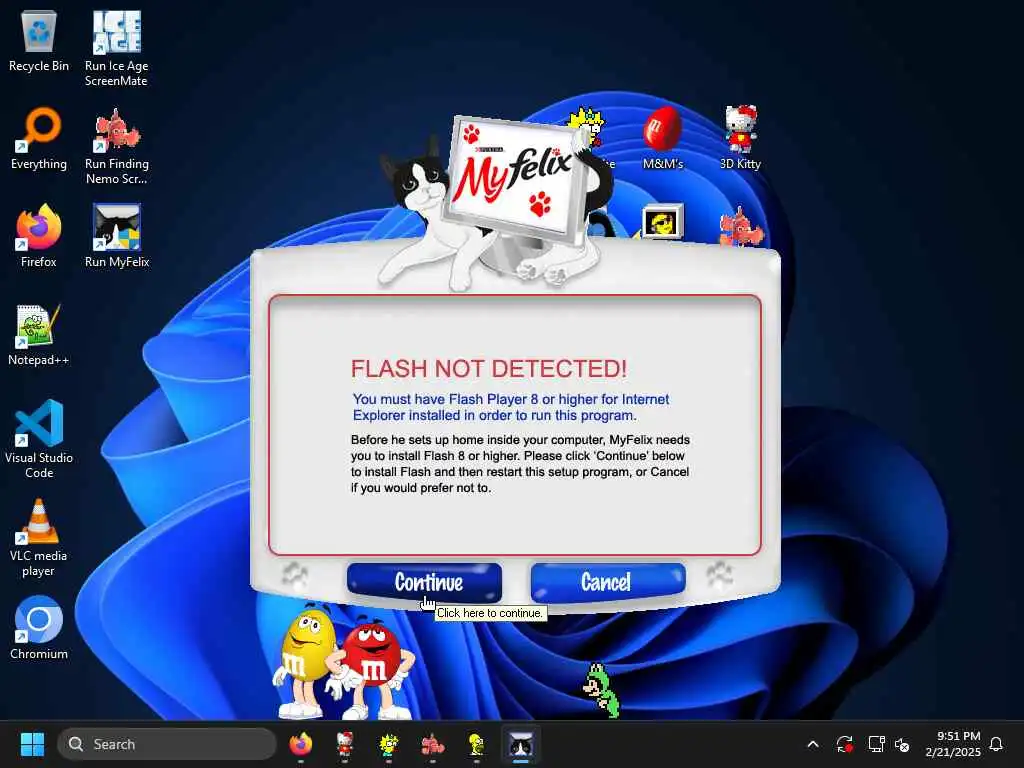Select the Everything search shortcut

tap(39, 138)
